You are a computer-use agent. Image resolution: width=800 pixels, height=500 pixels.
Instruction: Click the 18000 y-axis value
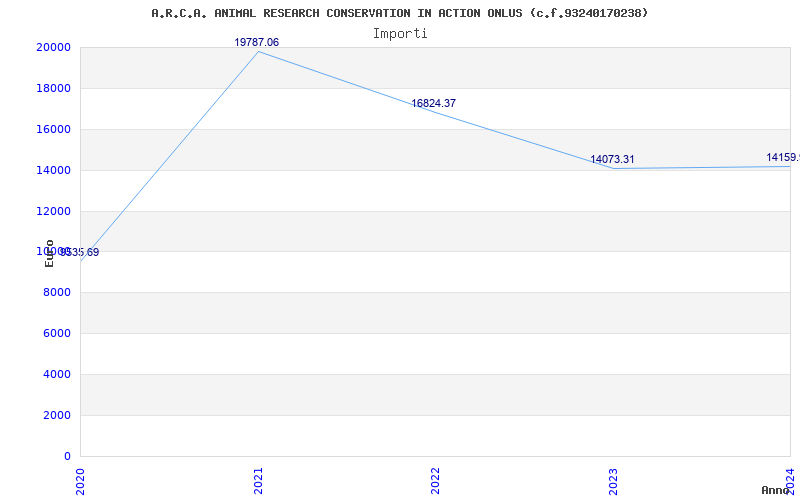click(x=53, y=88)
